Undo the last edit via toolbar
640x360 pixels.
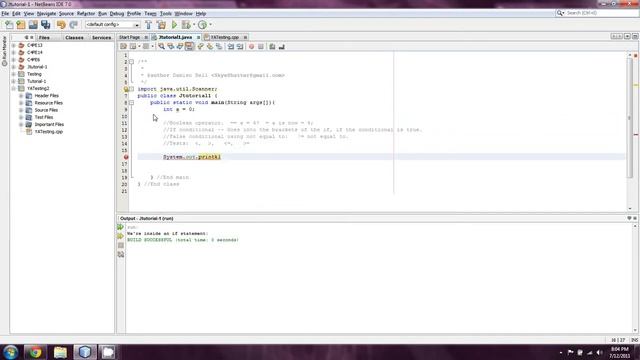[x=61, y=25]
